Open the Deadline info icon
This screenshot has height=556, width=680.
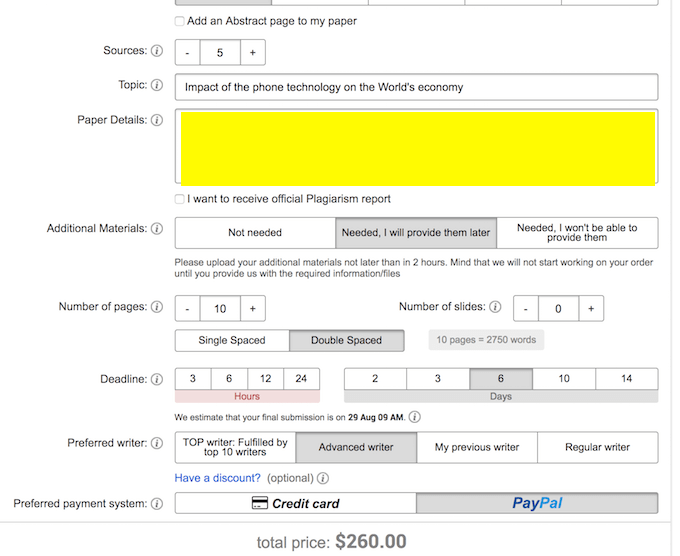(157, 379)
